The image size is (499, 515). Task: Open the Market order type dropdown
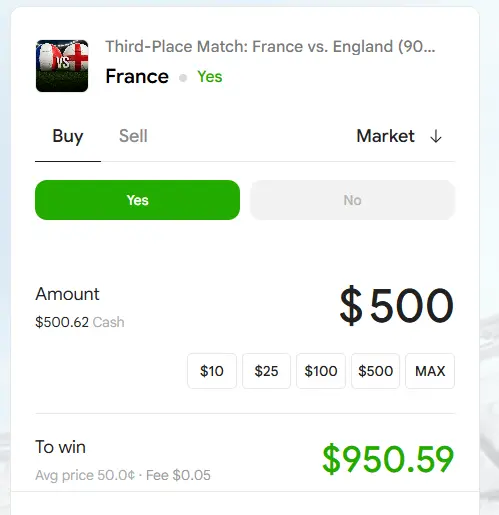point(399,136)
